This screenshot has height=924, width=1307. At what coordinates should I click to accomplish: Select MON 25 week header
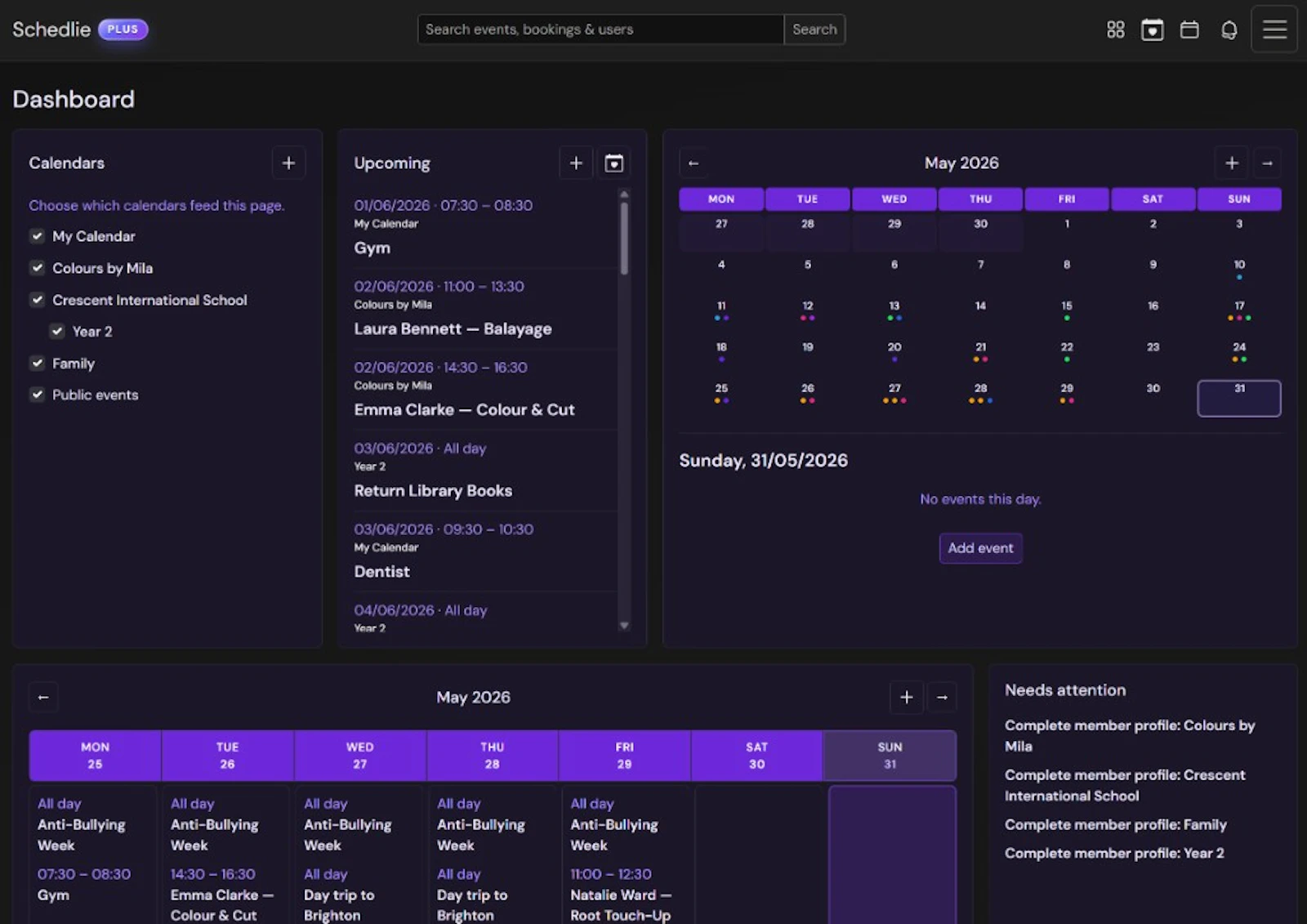95,756
